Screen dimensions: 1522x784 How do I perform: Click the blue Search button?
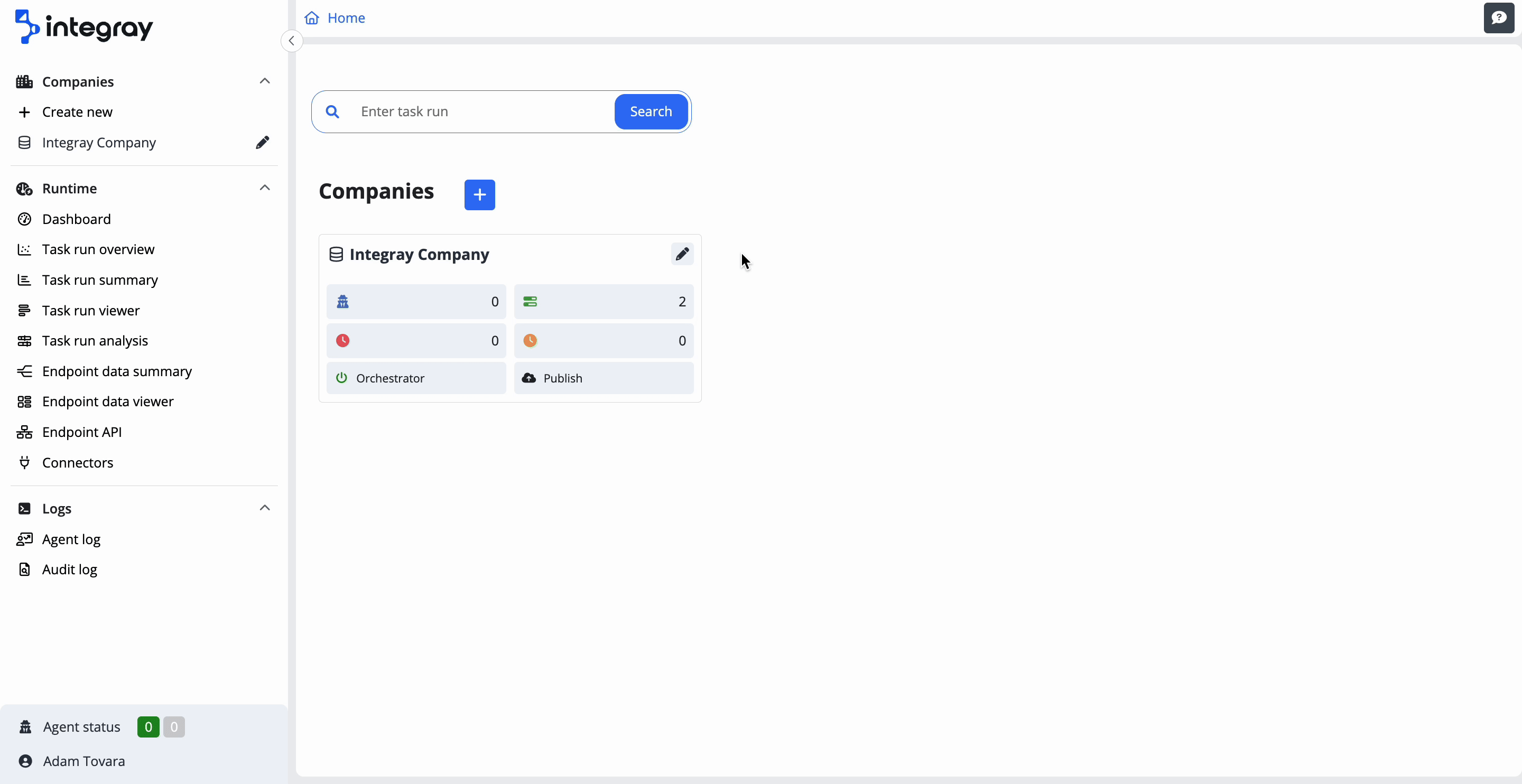point(651,111)
